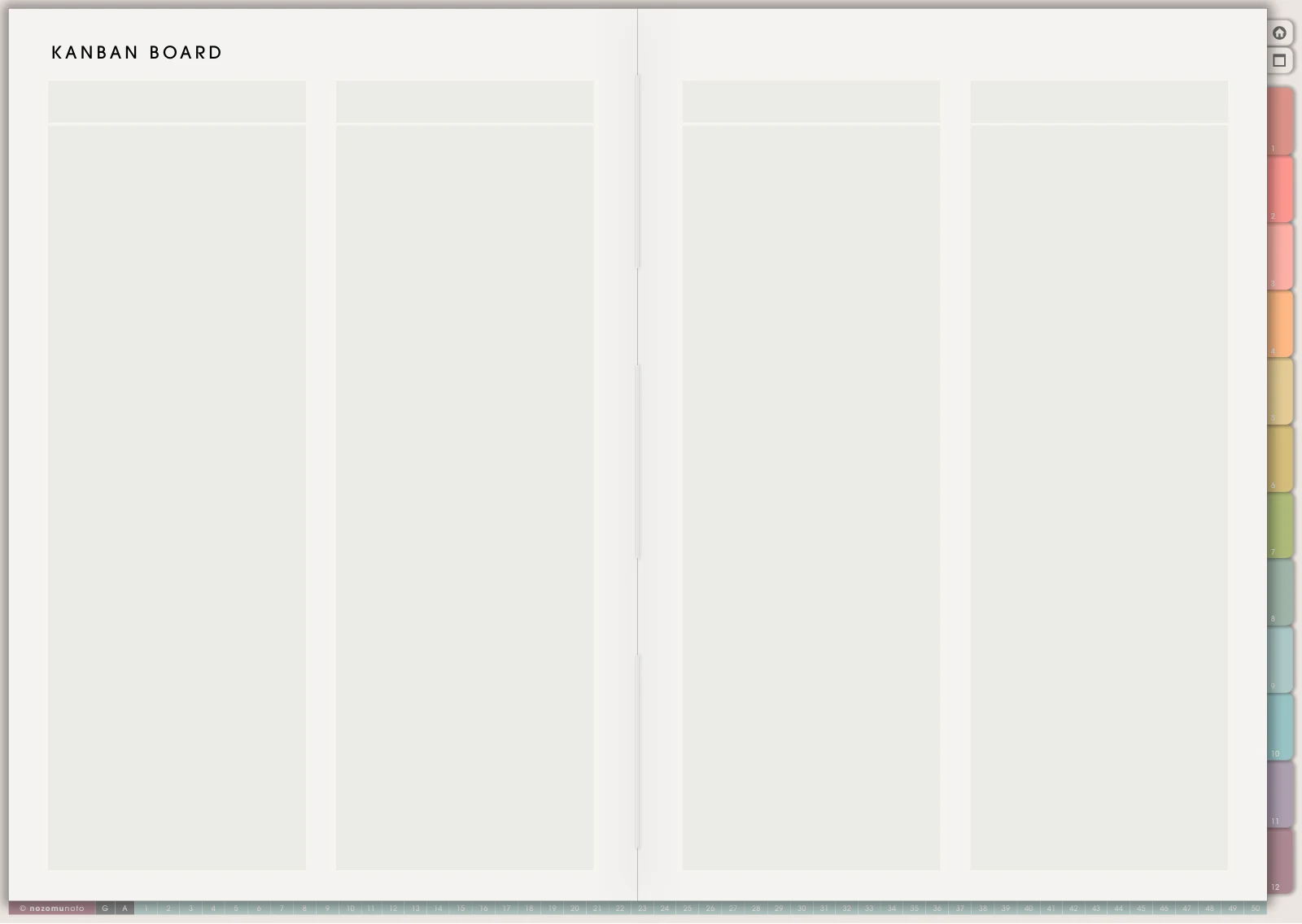1302x924 pixels.
Task: Go to page 45 in bottom bar
Action: [x=1141, y=909]
